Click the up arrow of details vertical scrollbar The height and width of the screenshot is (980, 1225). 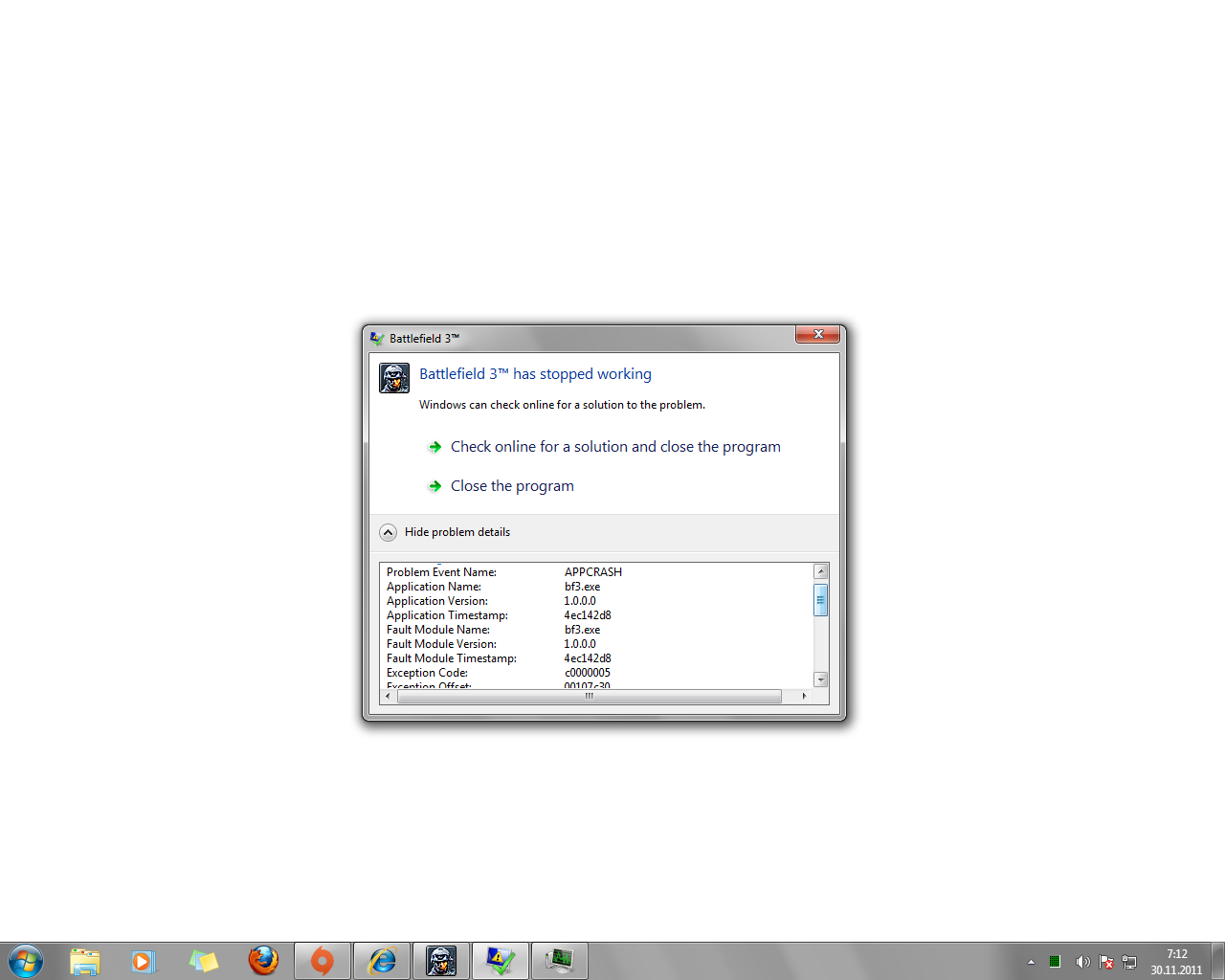pyautogui.click(x=820, y=571)
